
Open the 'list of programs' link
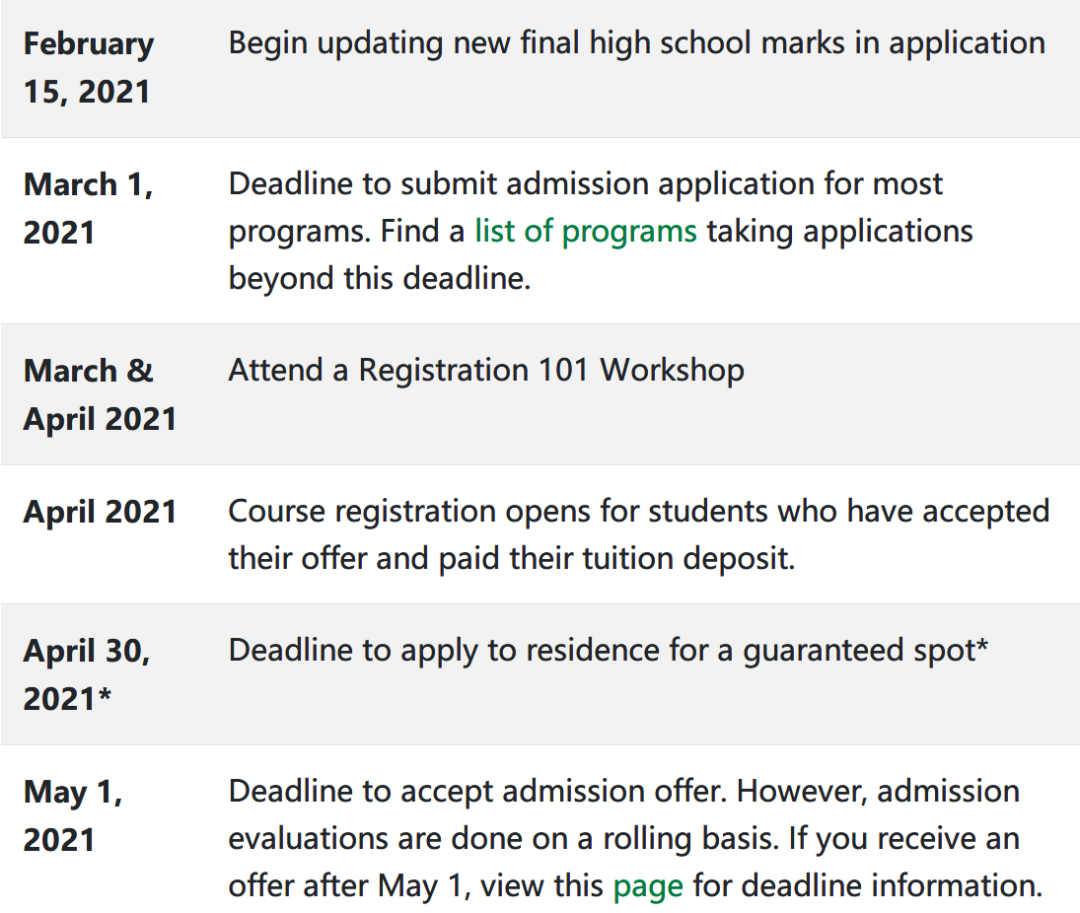(585, 231)
